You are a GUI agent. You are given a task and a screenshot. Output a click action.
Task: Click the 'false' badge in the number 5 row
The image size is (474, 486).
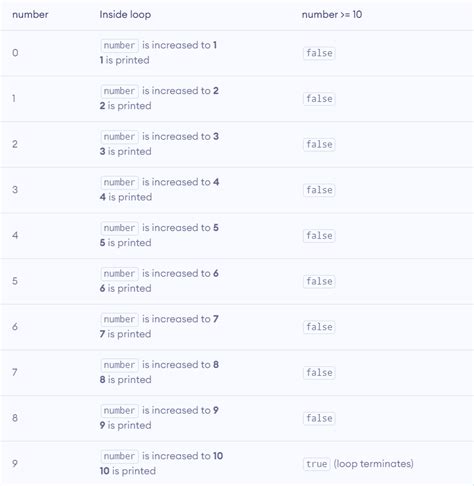(319, 281)
